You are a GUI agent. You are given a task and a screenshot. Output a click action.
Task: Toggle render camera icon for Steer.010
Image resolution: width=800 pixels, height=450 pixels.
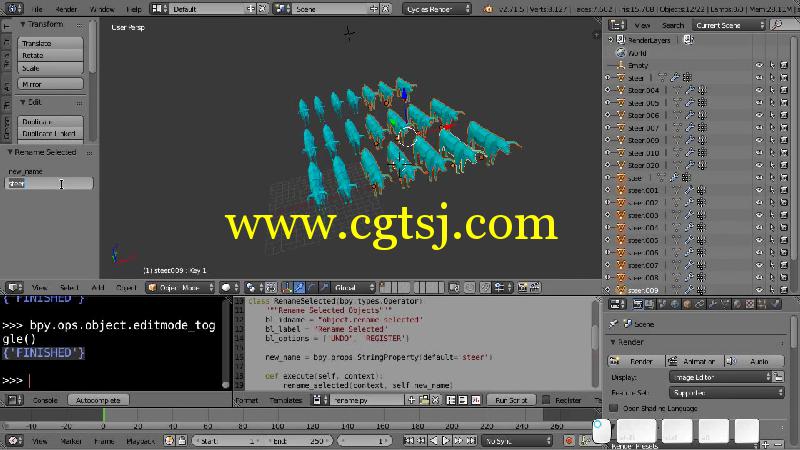[x=784, y=153]
